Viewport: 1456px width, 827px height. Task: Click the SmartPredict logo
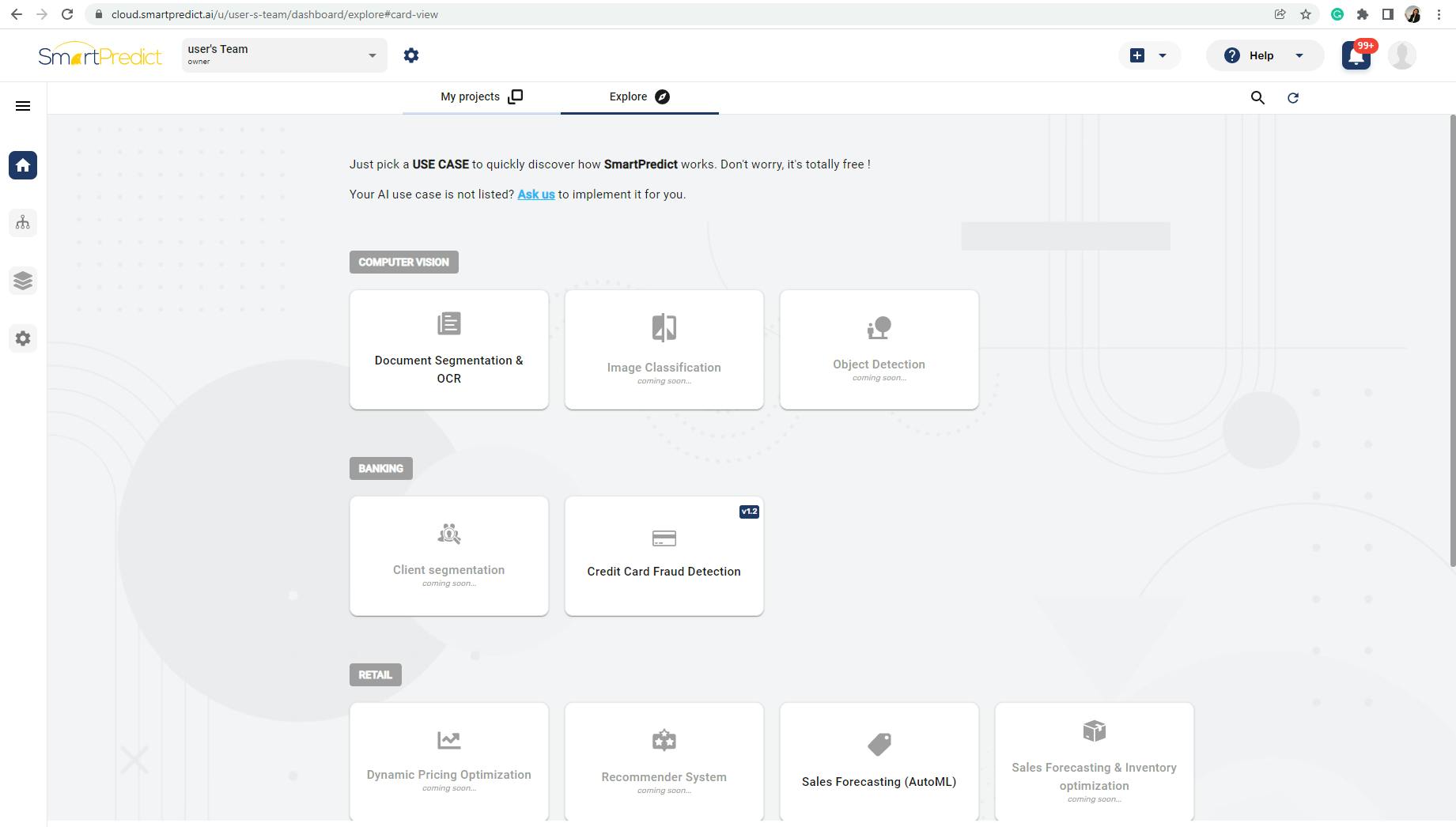[x=100, y=55]
